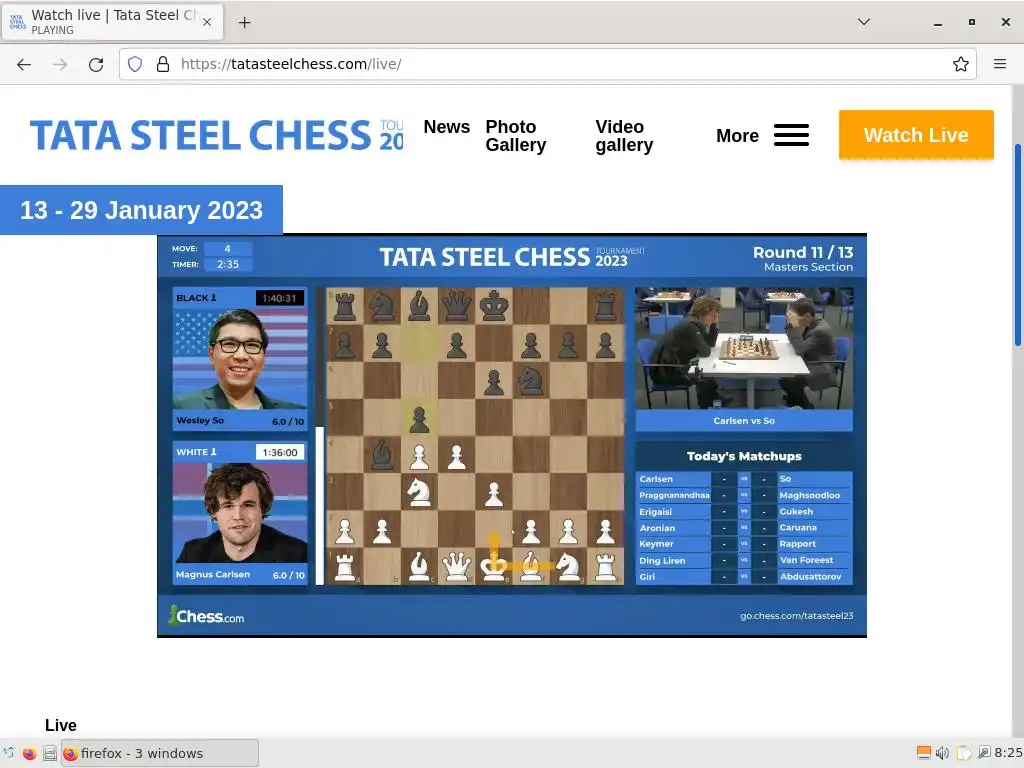Image resolution: width=1024 pixels, height=768 pixels.
Task: Close the Watch live tab
Action: coord(206,22)
